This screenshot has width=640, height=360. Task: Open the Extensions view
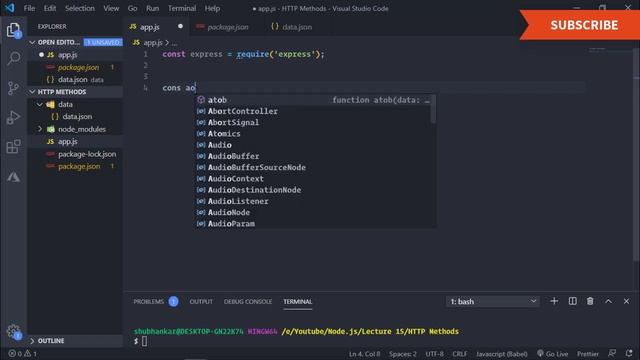(13, 147)
